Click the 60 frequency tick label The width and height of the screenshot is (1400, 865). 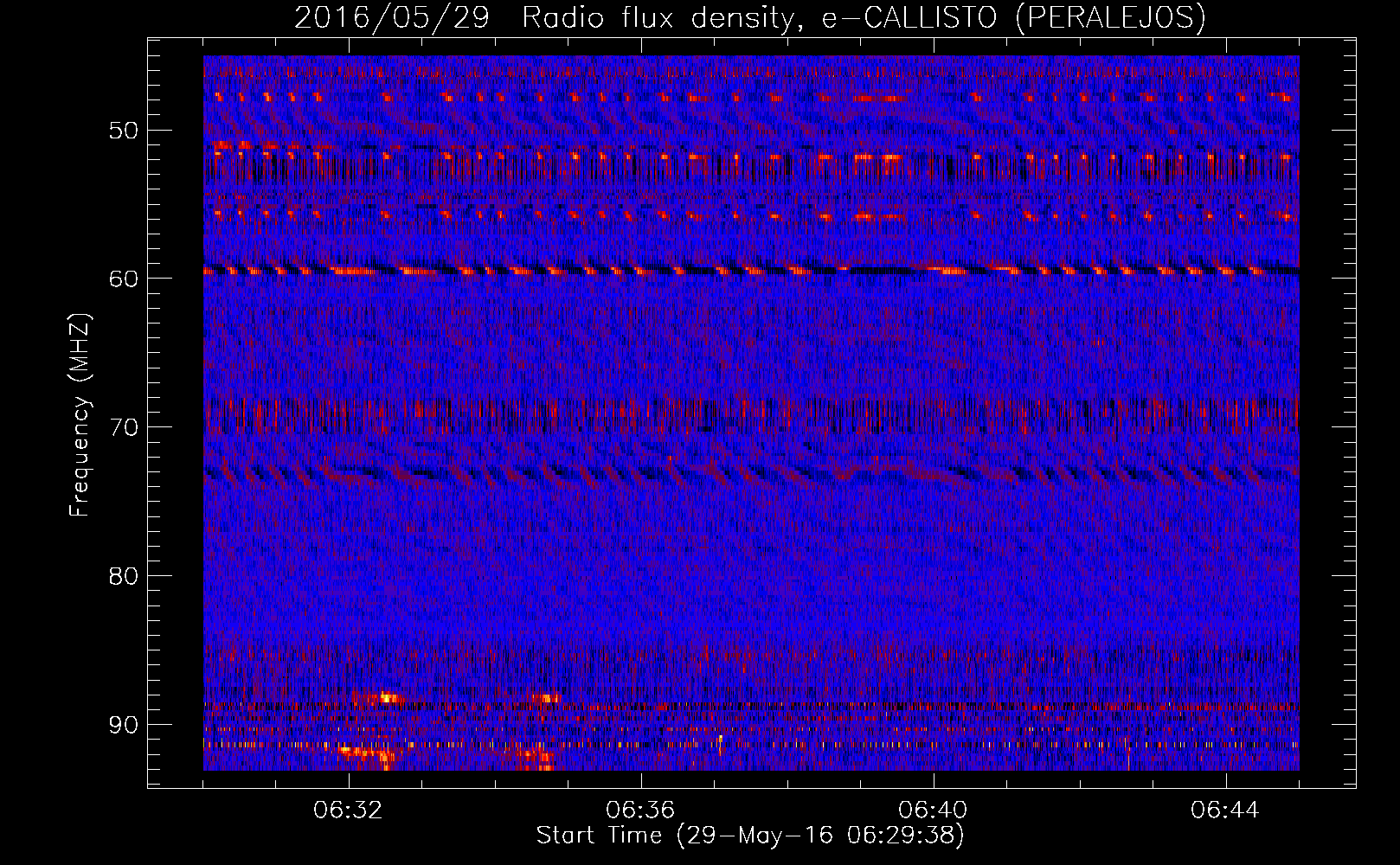point(124,279)
